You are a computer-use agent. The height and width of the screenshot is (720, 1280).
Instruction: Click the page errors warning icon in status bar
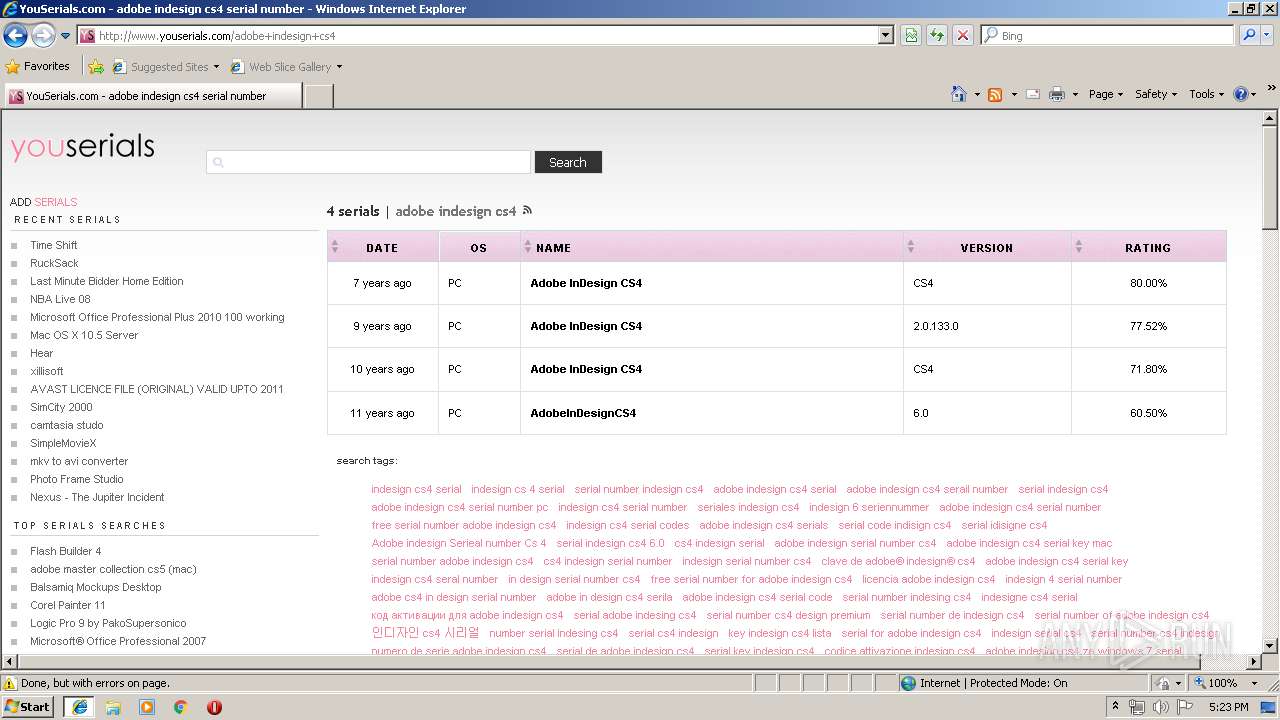[10, 683]
